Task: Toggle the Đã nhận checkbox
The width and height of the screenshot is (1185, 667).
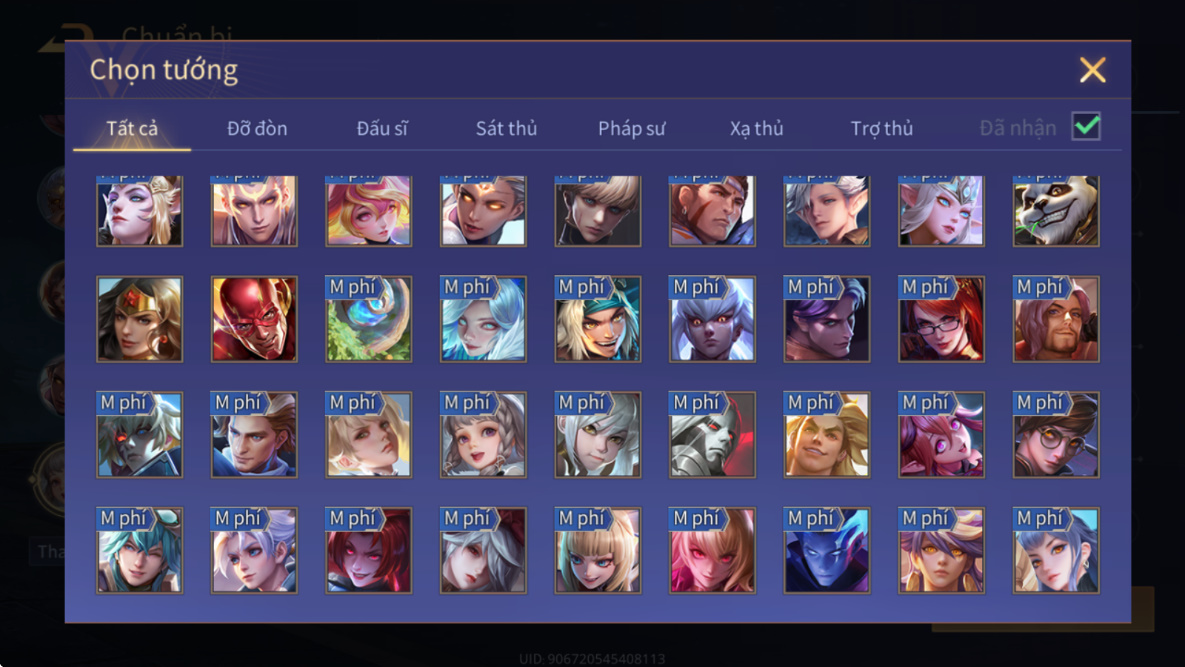Action: tap(1086, 126)
